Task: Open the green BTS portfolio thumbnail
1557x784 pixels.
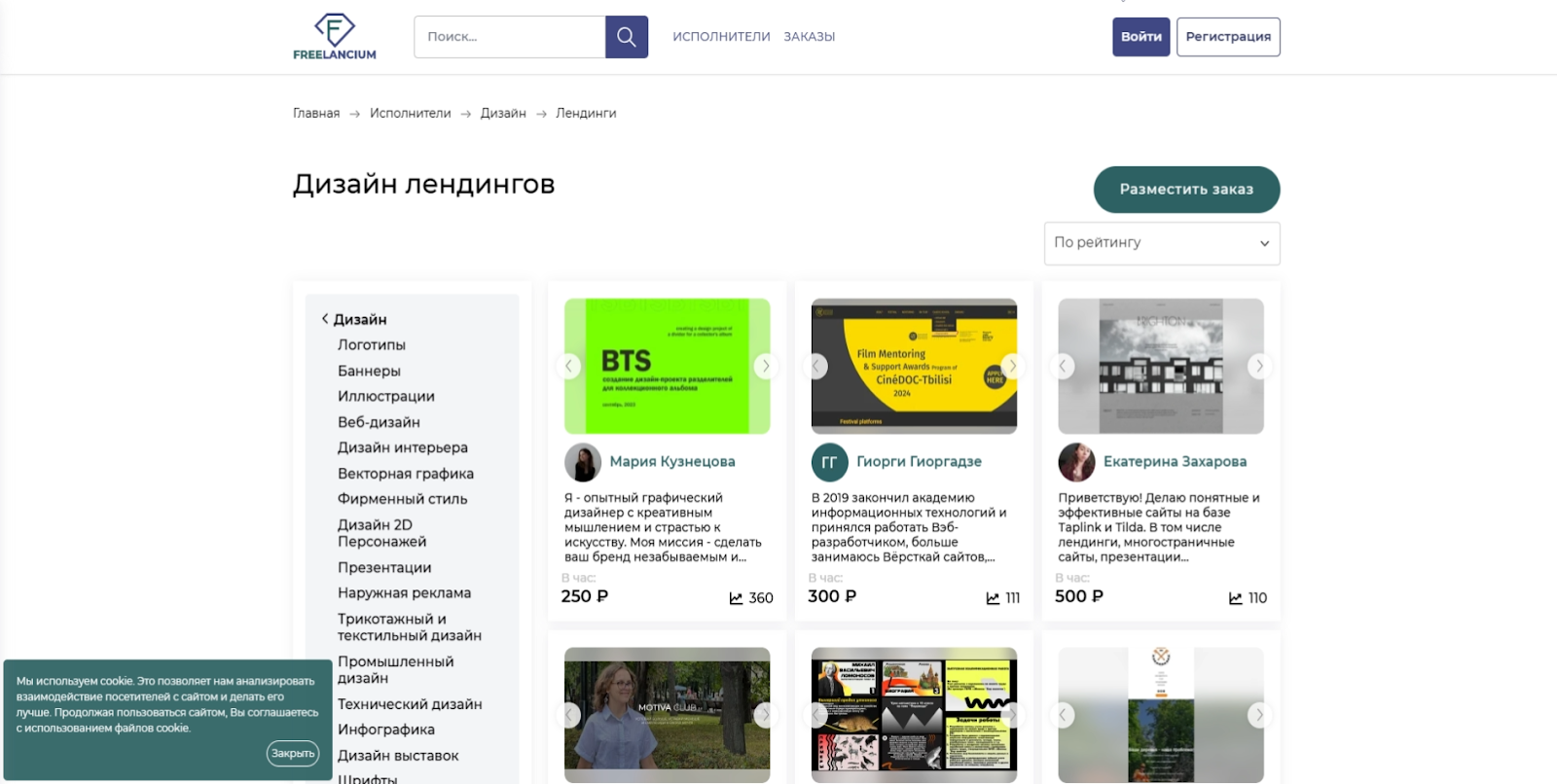Action: [x=668, y=367]
